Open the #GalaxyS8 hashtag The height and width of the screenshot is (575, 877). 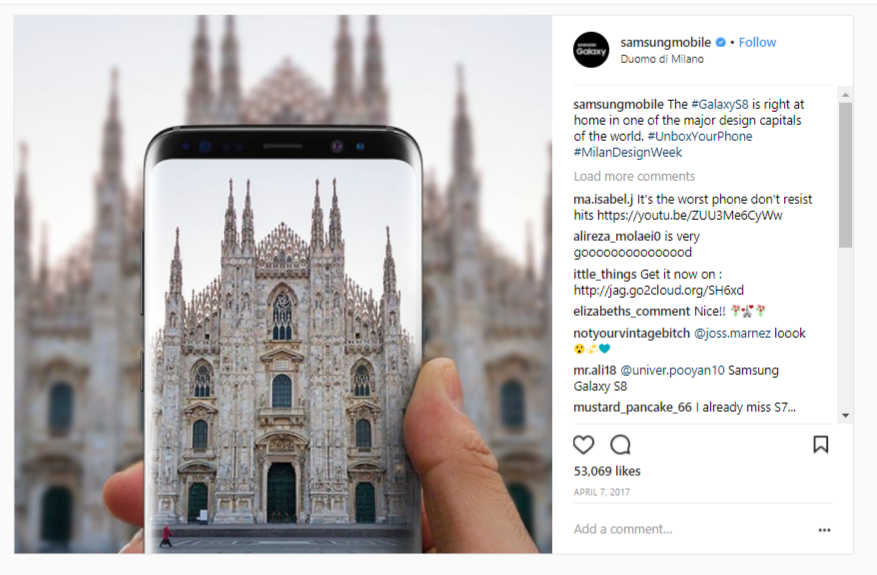click(x=720, y=104)
